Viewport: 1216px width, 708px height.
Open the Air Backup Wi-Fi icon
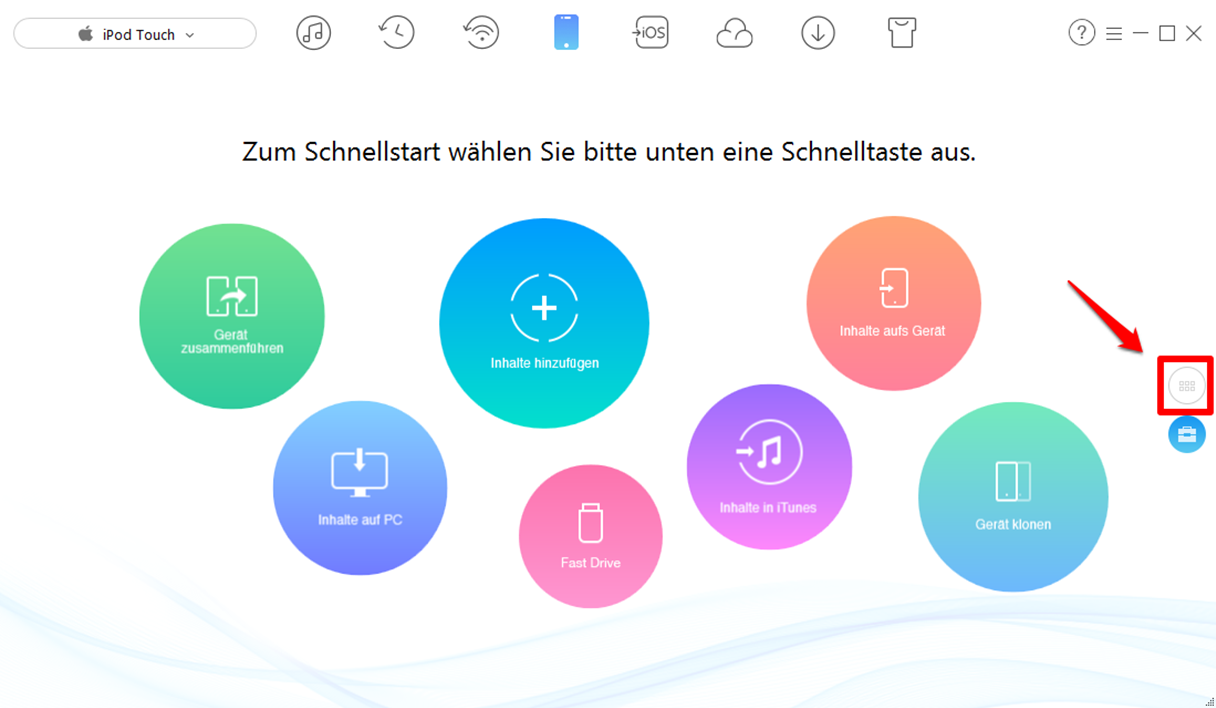point(482,33)
